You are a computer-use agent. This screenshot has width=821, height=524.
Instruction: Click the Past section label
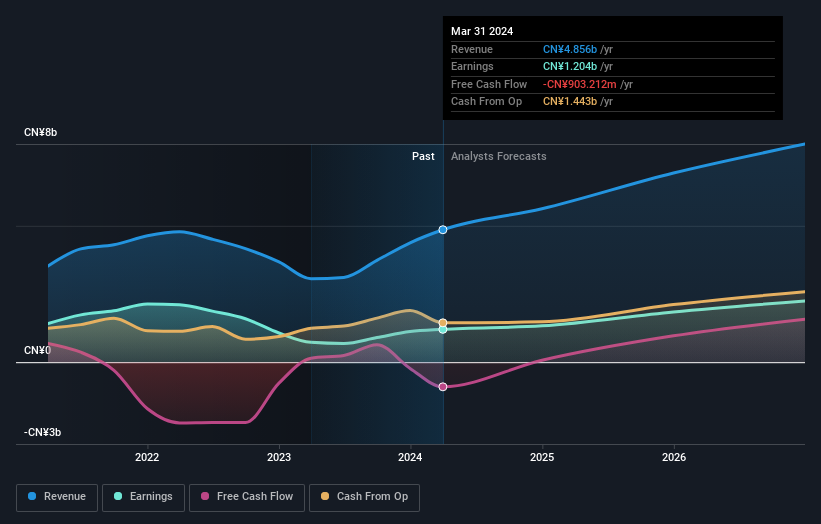tap(423, 156)
